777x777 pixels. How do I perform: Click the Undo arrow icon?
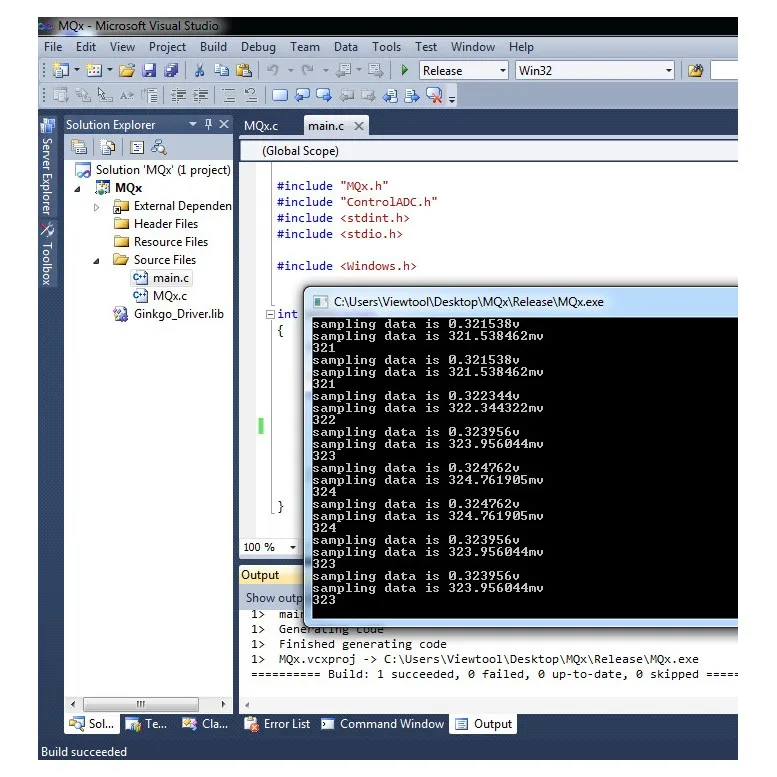point(273,70)
